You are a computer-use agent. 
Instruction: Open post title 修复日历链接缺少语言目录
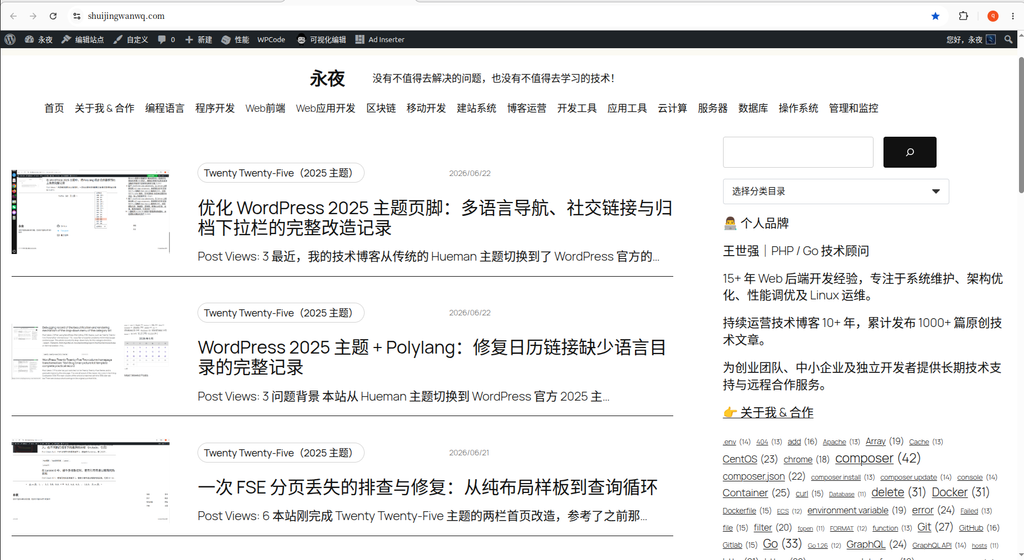pos(432,357)
